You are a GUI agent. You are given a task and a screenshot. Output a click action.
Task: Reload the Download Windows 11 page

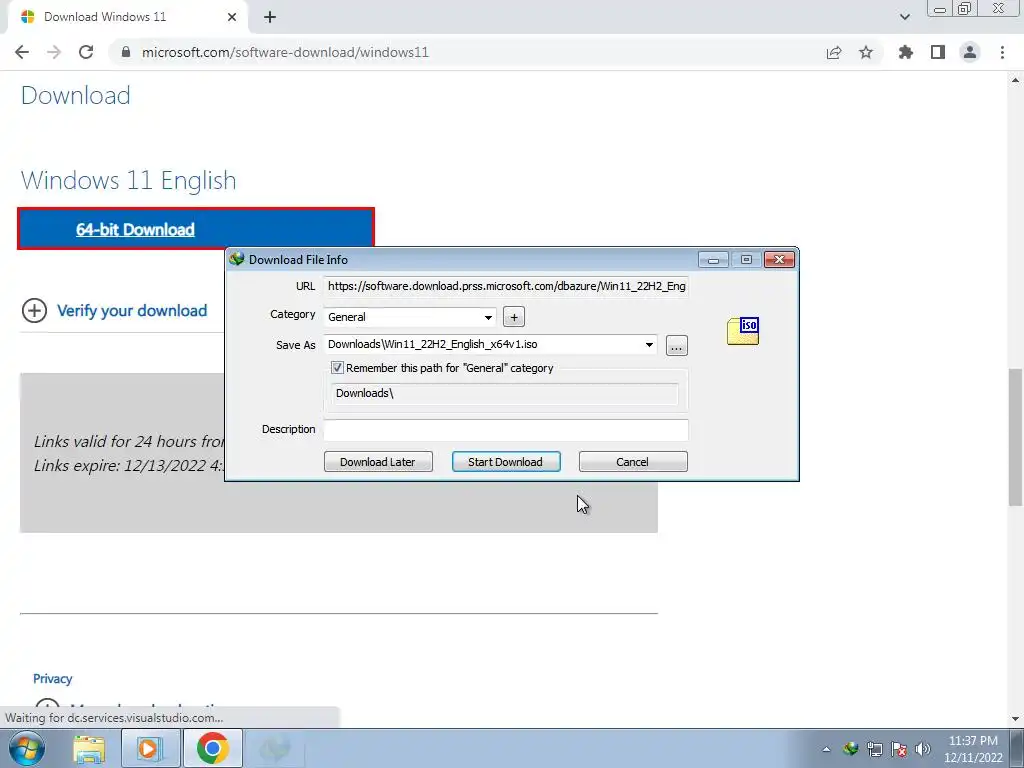point(86,52)
